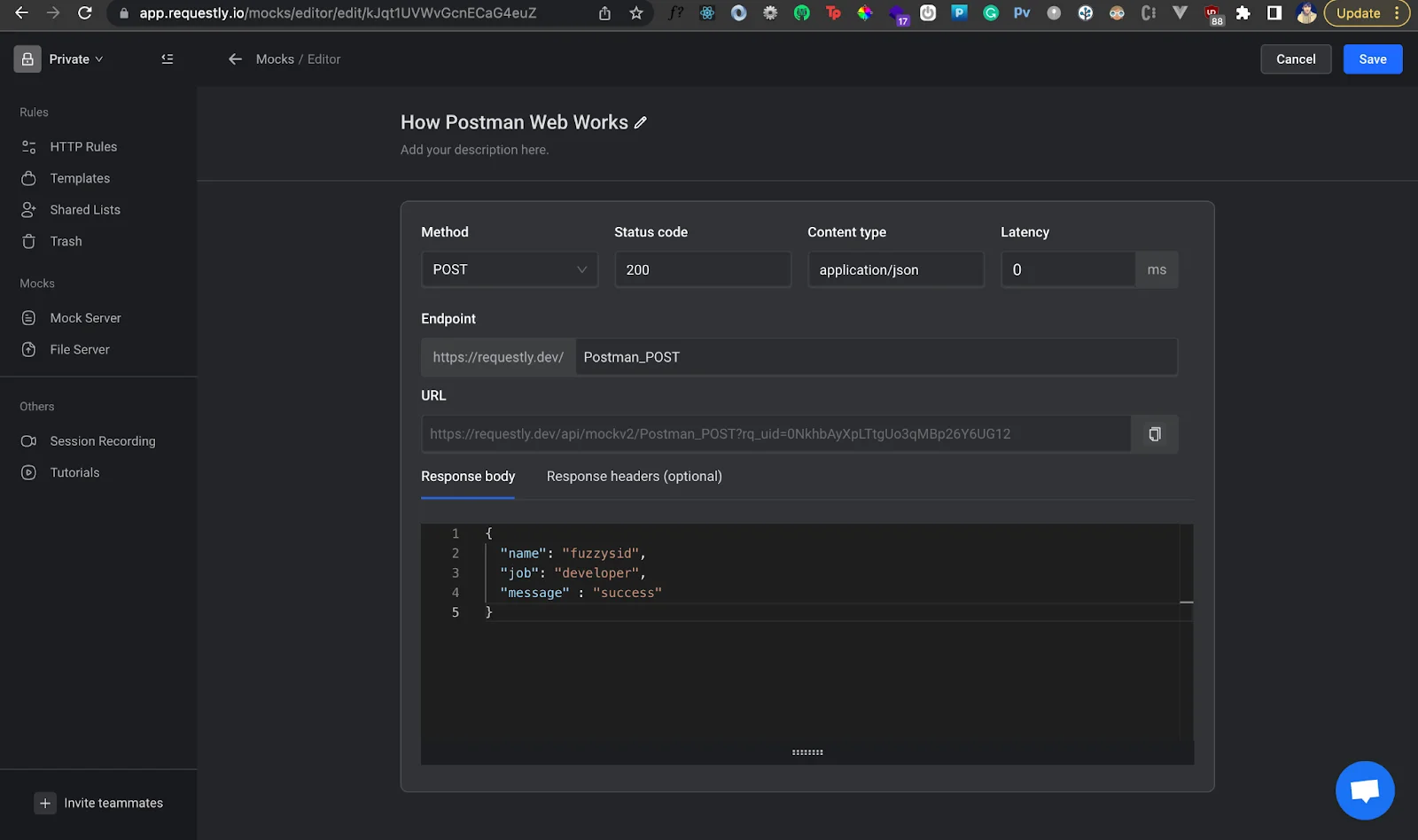Viewport: 1418px width, 840px height.
Task: Click the share icon in address bar
Action: 604,13
